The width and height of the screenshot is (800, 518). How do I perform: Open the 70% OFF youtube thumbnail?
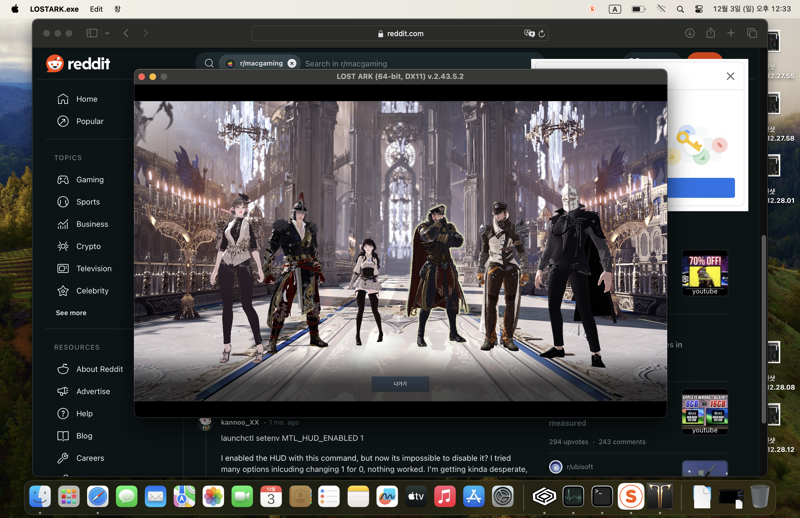coord(705,273)
